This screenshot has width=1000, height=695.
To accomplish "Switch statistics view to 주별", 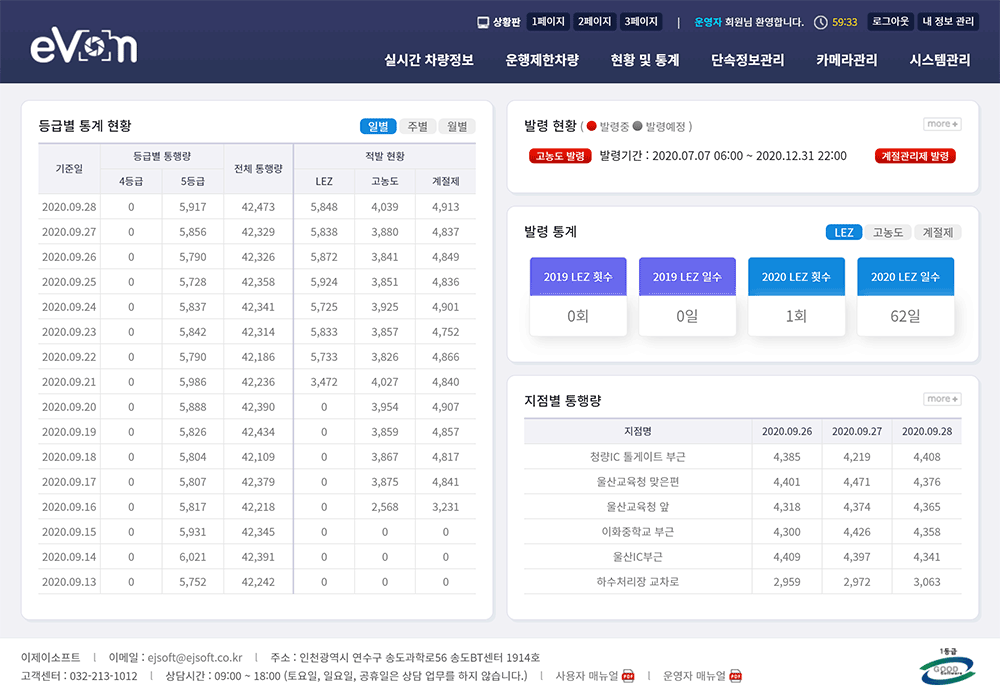I will point(417,126).
